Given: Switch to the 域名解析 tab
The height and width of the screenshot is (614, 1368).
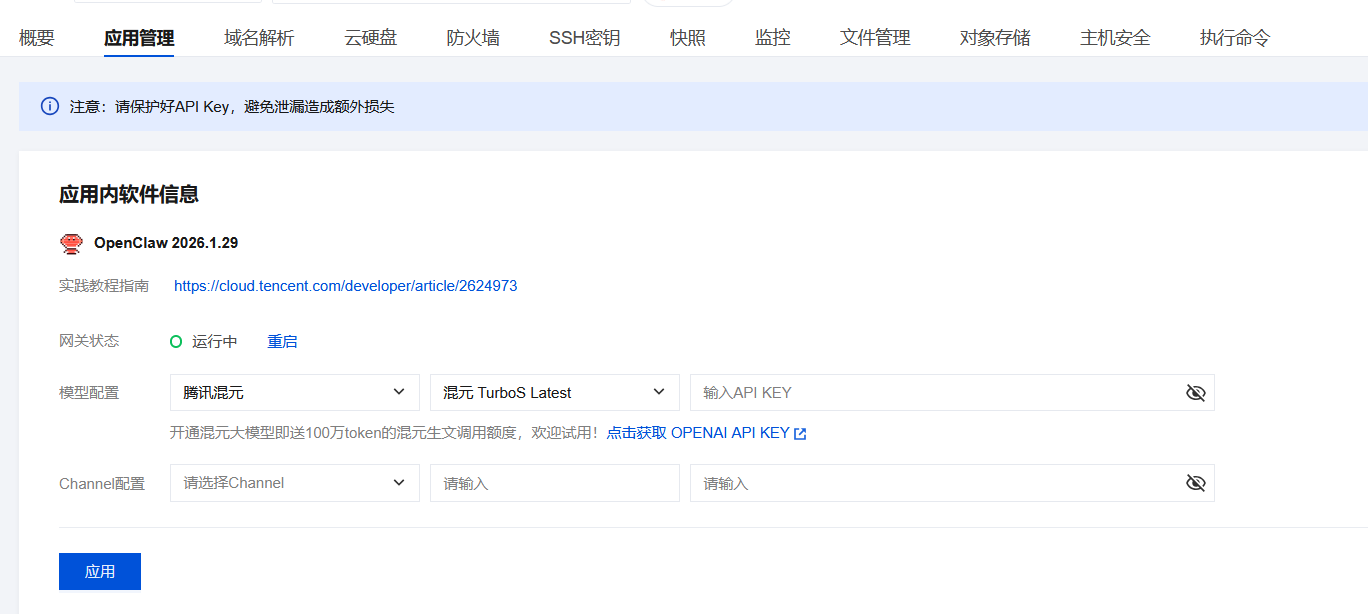Looking at the screenshot, I should [259, 38].
